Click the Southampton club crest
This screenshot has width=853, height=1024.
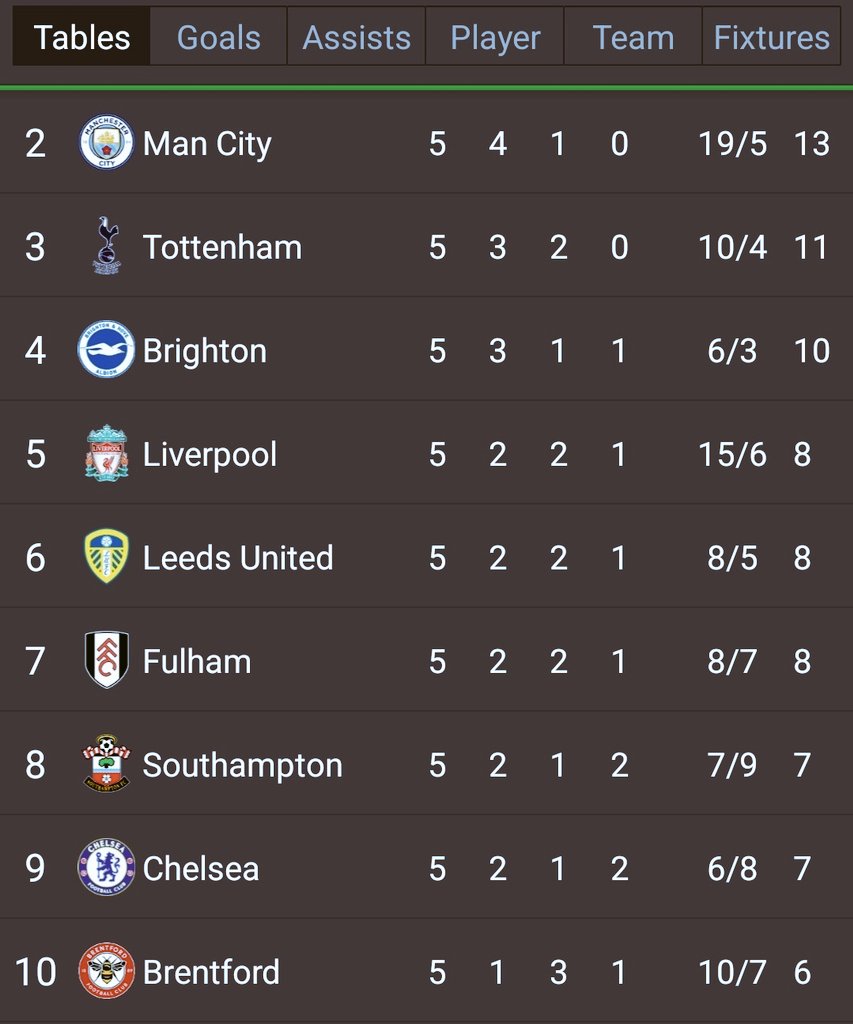point(106,763)
